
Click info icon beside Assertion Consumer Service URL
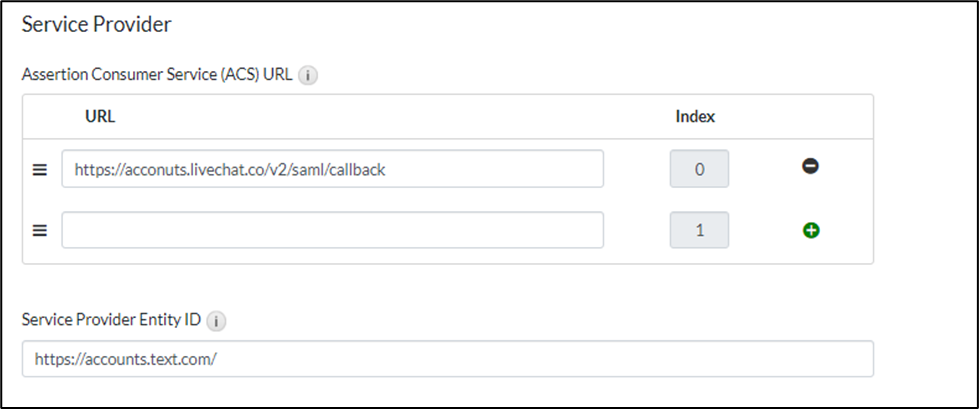click(308, 75)
